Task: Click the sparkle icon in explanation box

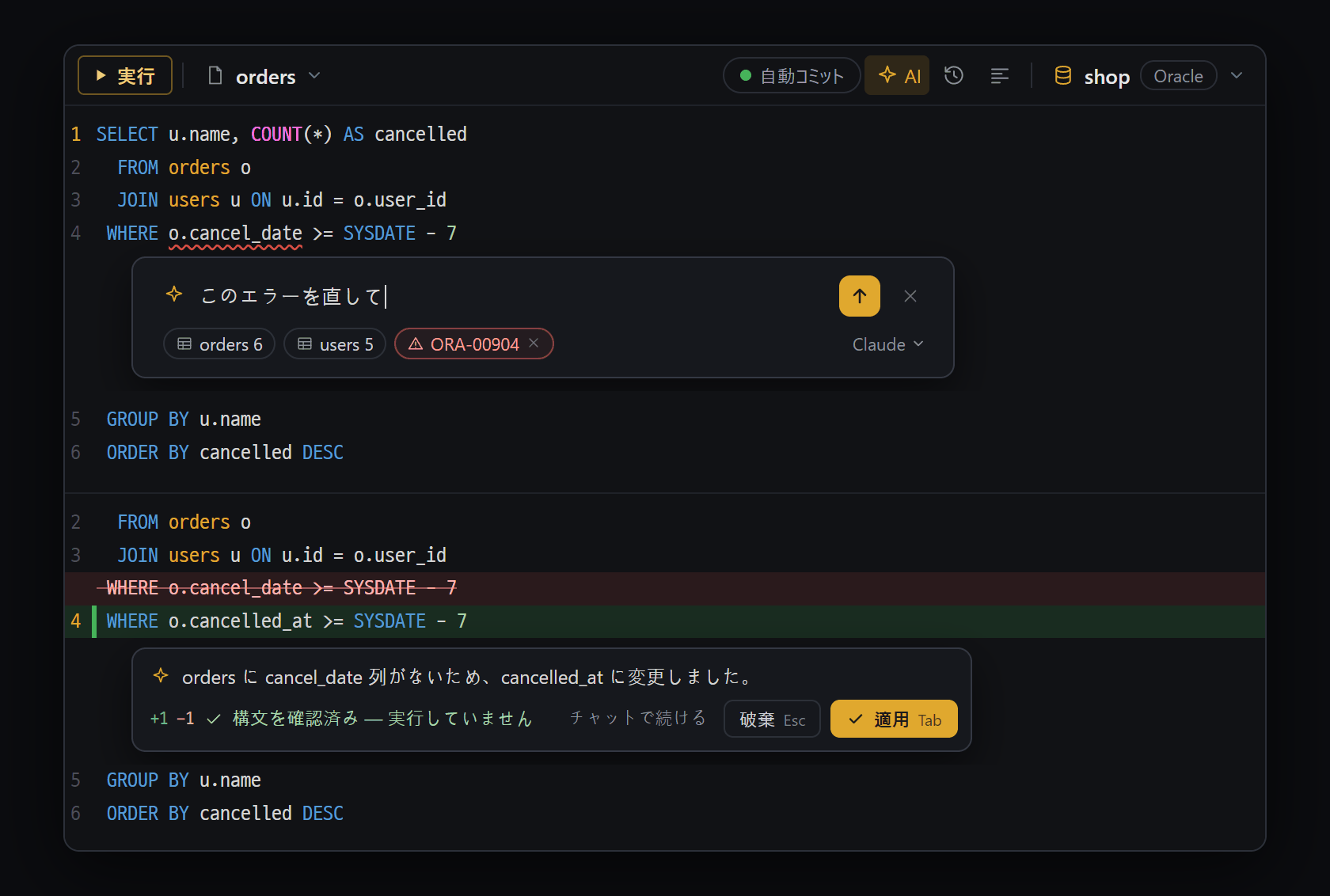Action: pyautogui.click(x=161, y=675)
